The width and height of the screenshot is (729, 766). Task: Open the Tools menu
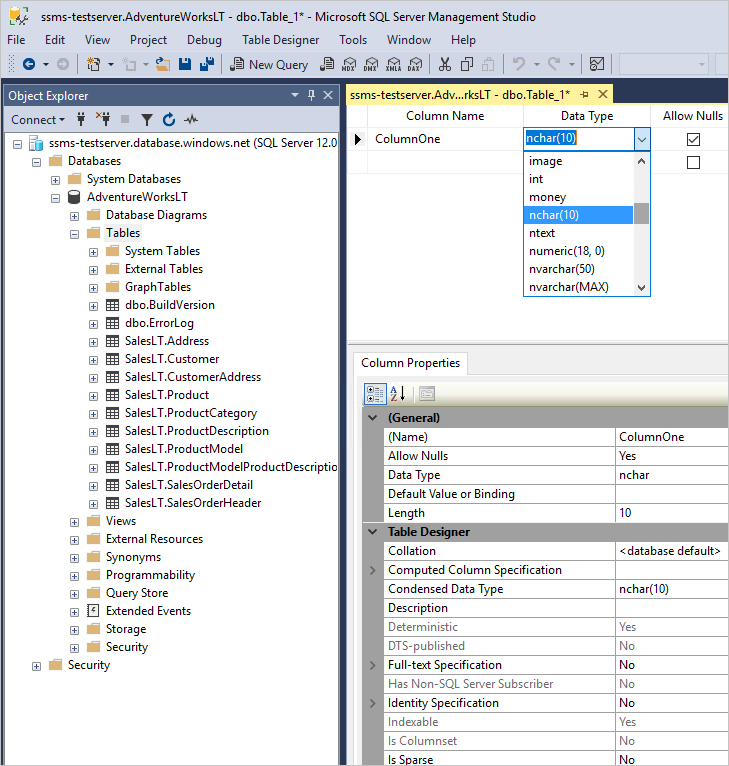(353, 40)
